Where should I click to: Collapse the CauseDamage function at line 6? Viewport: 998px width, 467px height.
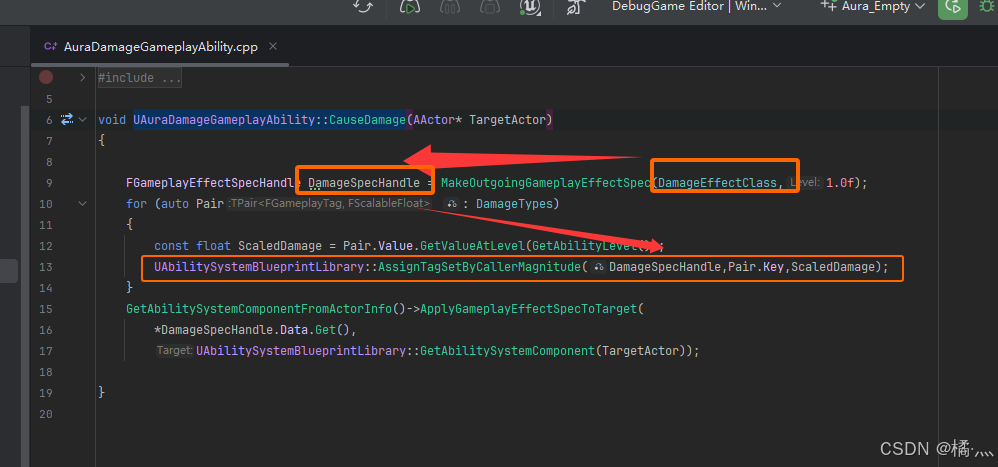click(83, 119)
